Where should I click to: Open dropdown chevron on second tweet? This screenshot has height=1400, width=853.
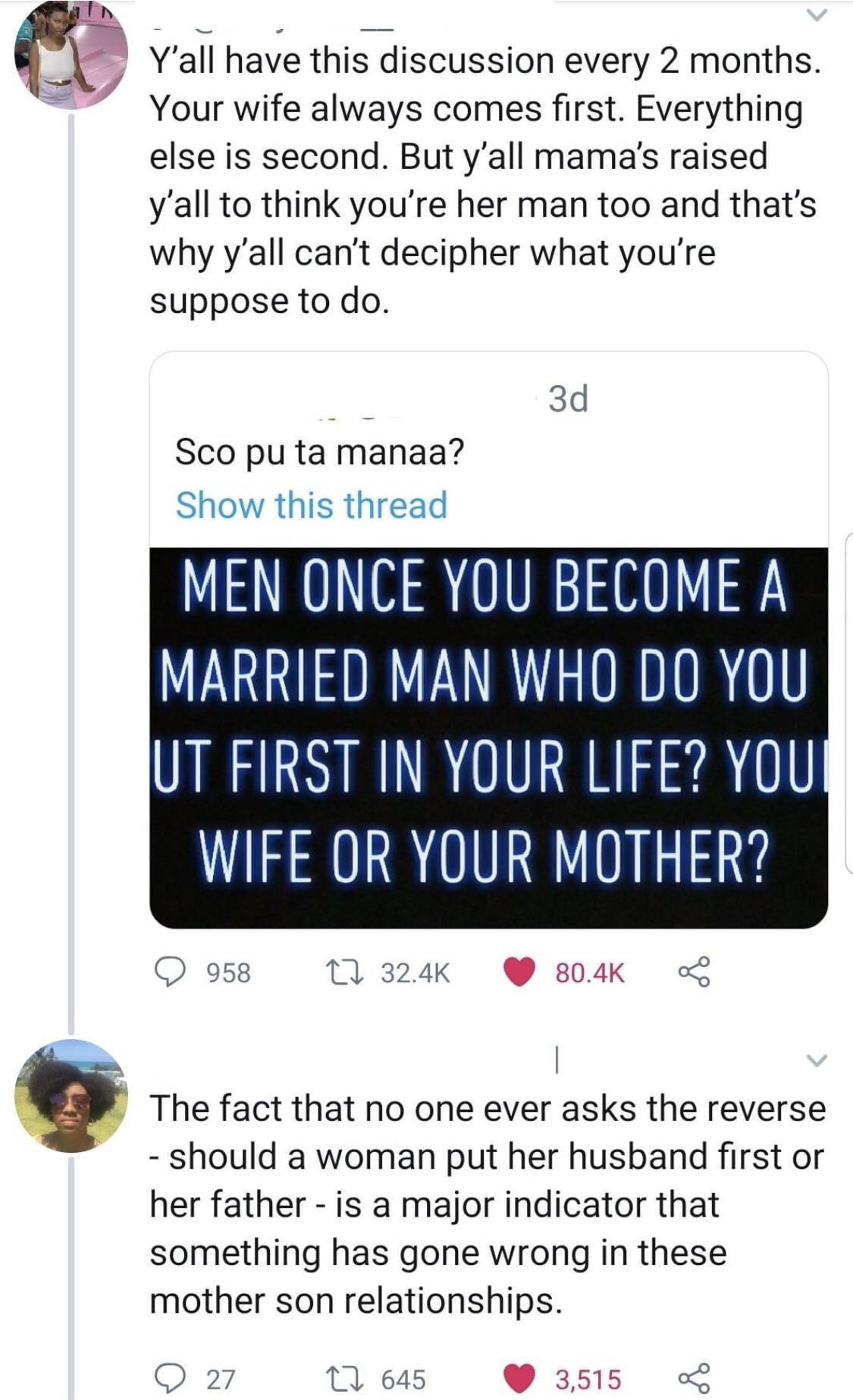pos(817,1060)
